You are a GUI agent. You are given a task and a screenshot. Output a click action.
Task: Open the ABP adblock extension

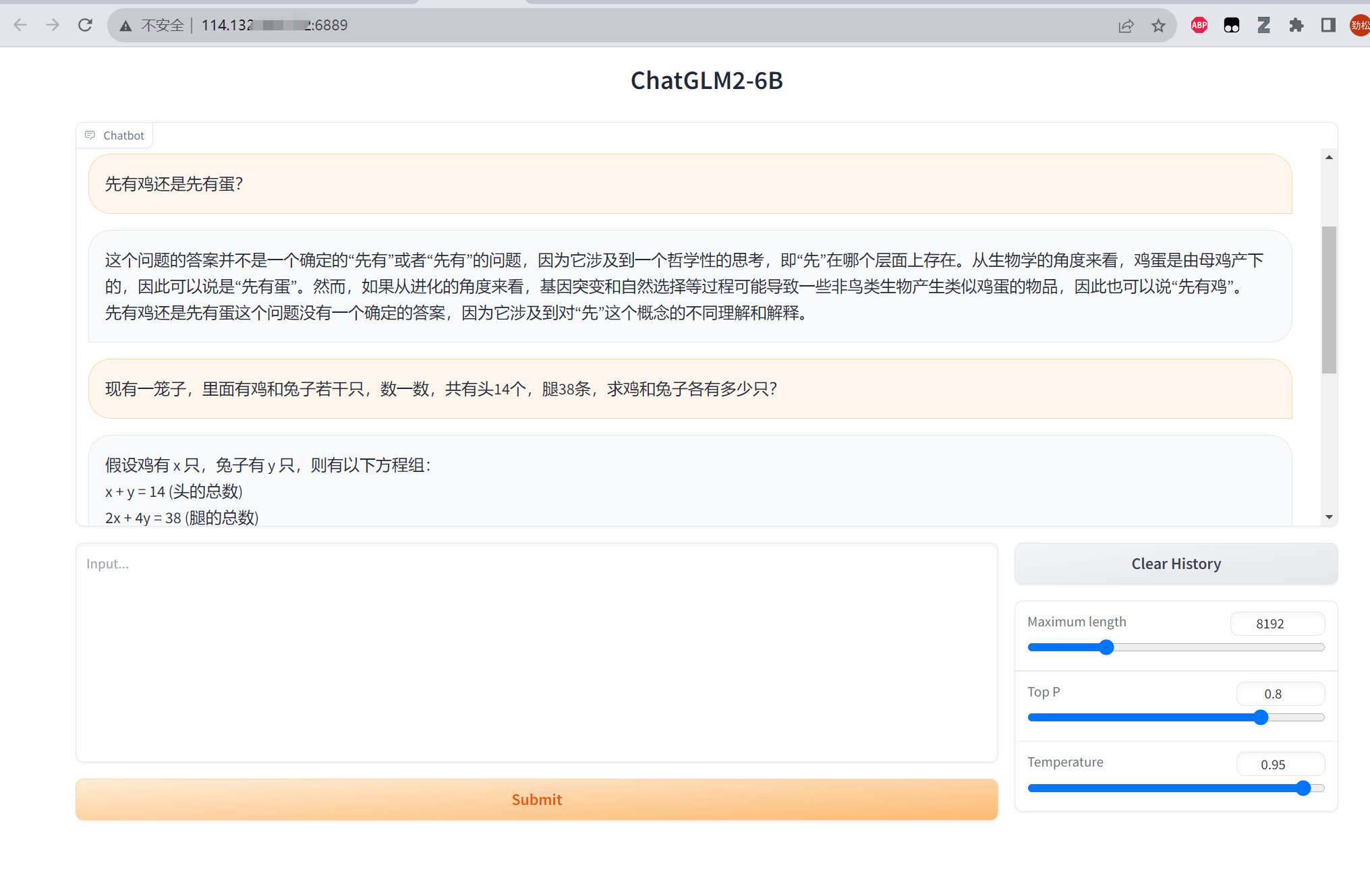tap(1199, 26)
